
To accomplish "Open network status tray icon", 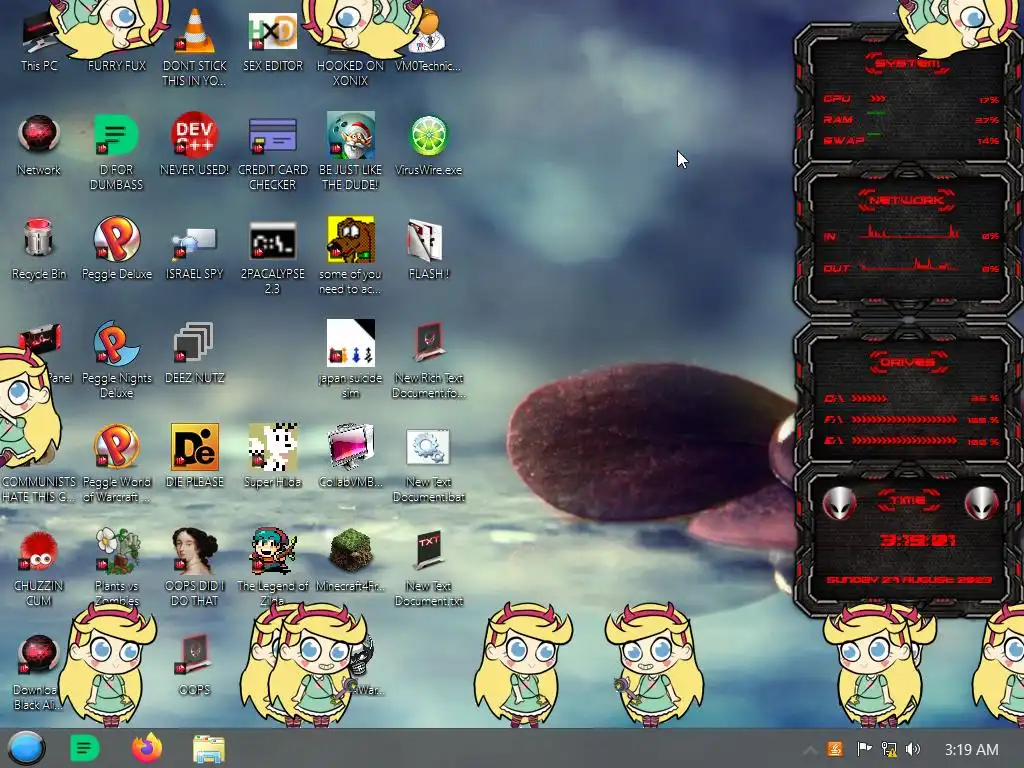I will [889, 749].
